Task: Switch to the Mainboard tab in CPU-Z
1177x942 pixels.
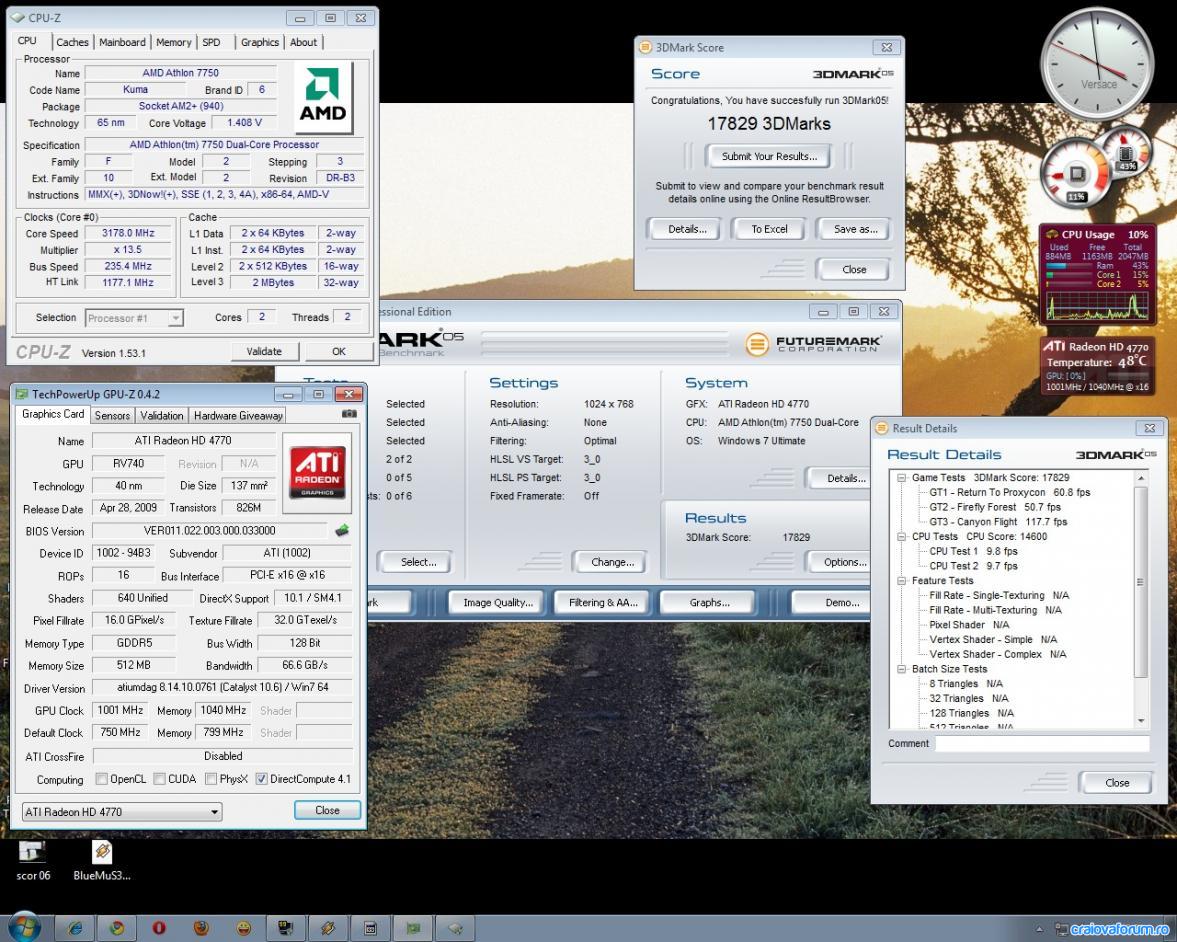Action: tap(122, 43)
